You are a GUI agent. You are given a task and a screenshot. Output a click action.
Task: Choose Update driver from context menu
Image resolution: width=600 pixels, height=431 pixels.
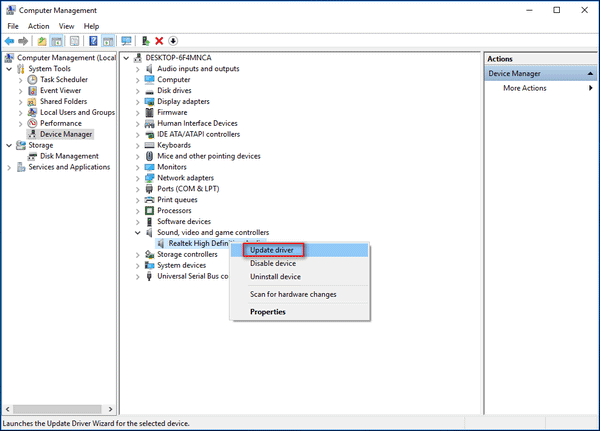point(271,250)
